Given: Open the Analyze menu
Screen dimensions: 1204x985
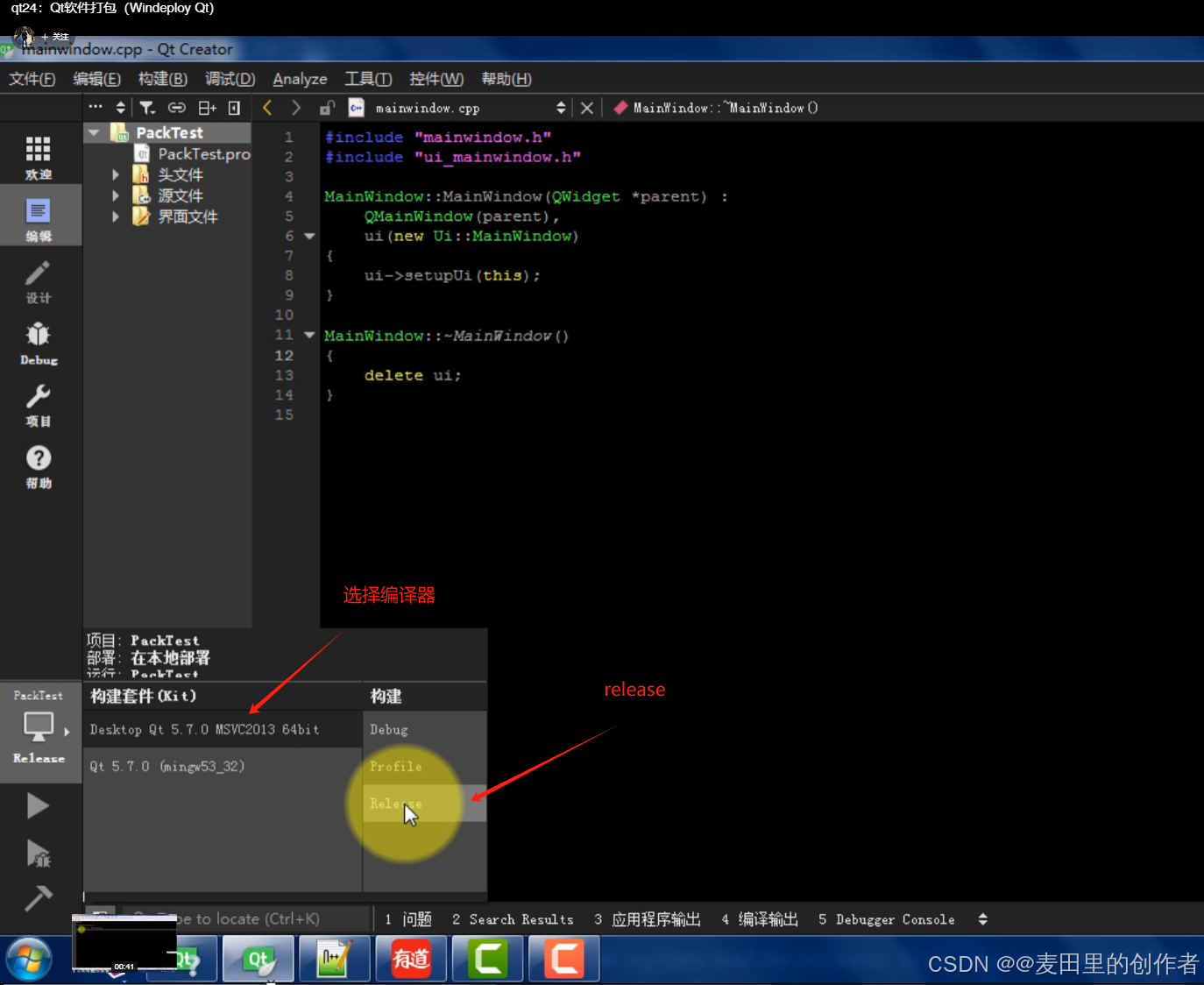Looking at the screenshot, I should 300,79.
